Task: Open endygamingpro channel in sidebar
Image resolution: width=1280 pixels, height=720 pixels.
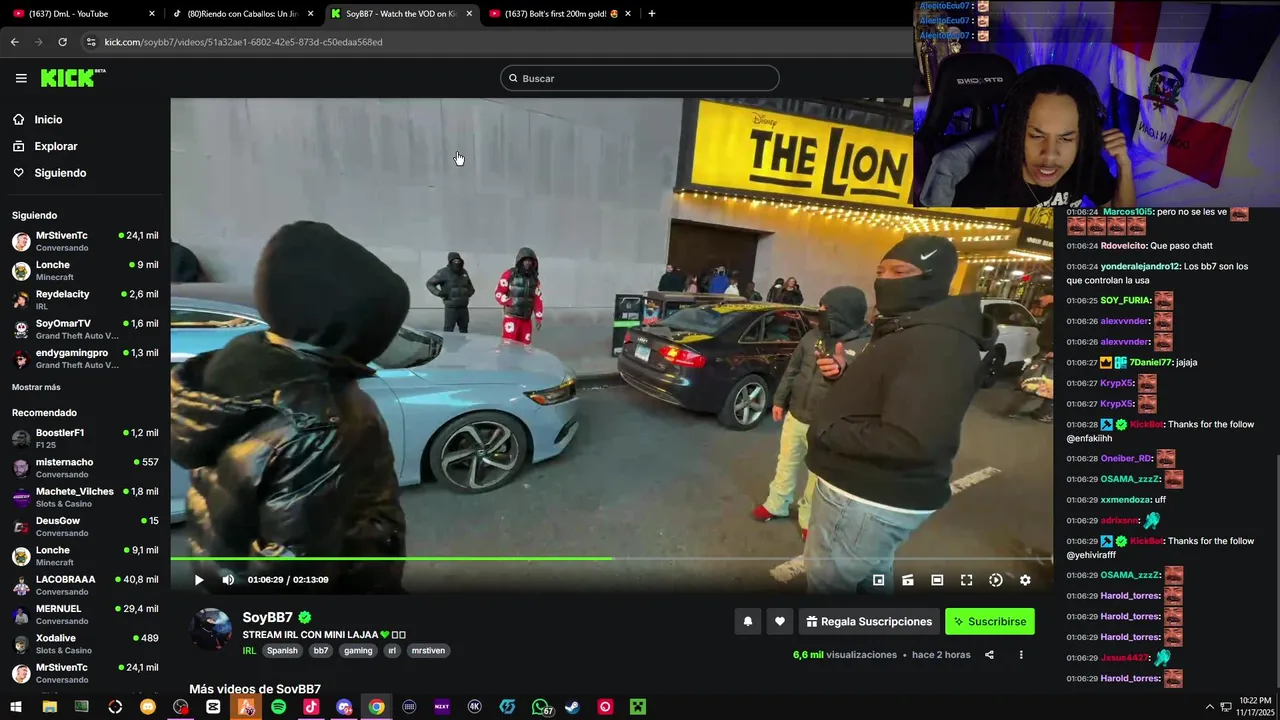Action: (85, 358)
